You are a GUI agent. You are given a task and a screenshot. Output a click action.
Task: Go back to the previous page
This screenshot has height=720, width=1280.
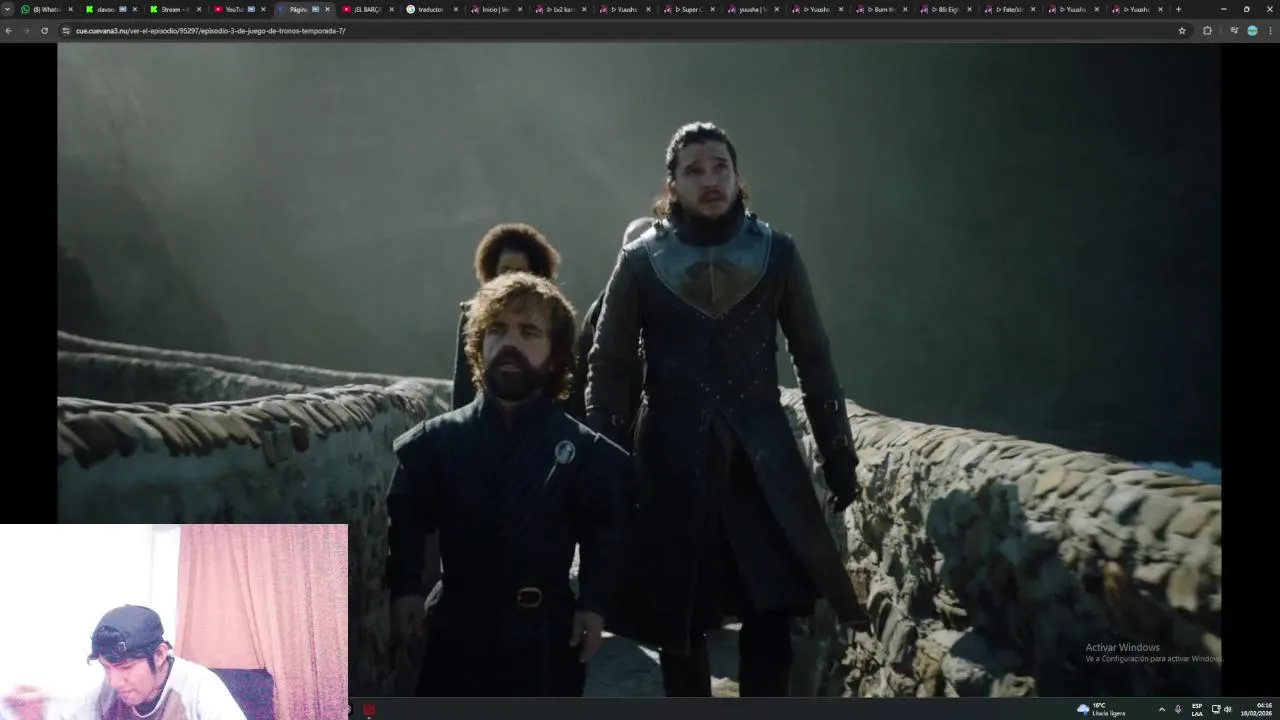(8, 31)
